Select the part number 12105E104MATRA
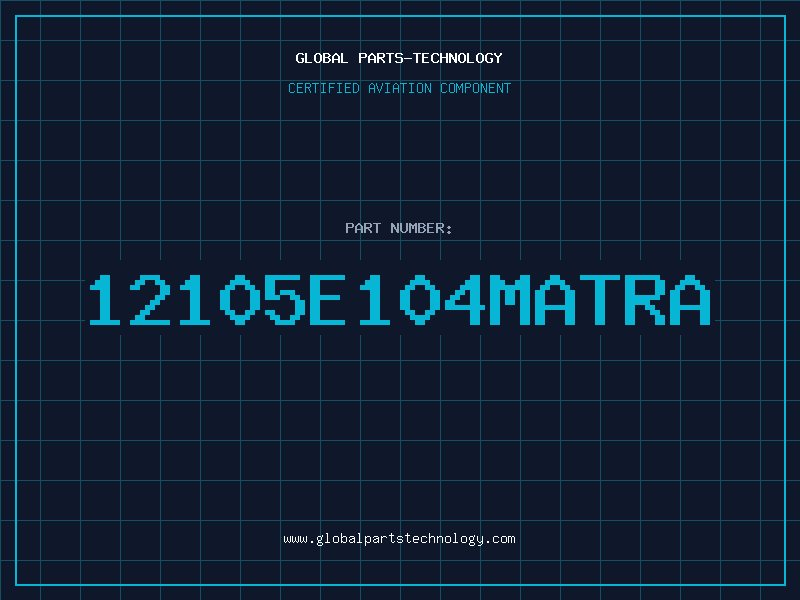 pos(400,299)
